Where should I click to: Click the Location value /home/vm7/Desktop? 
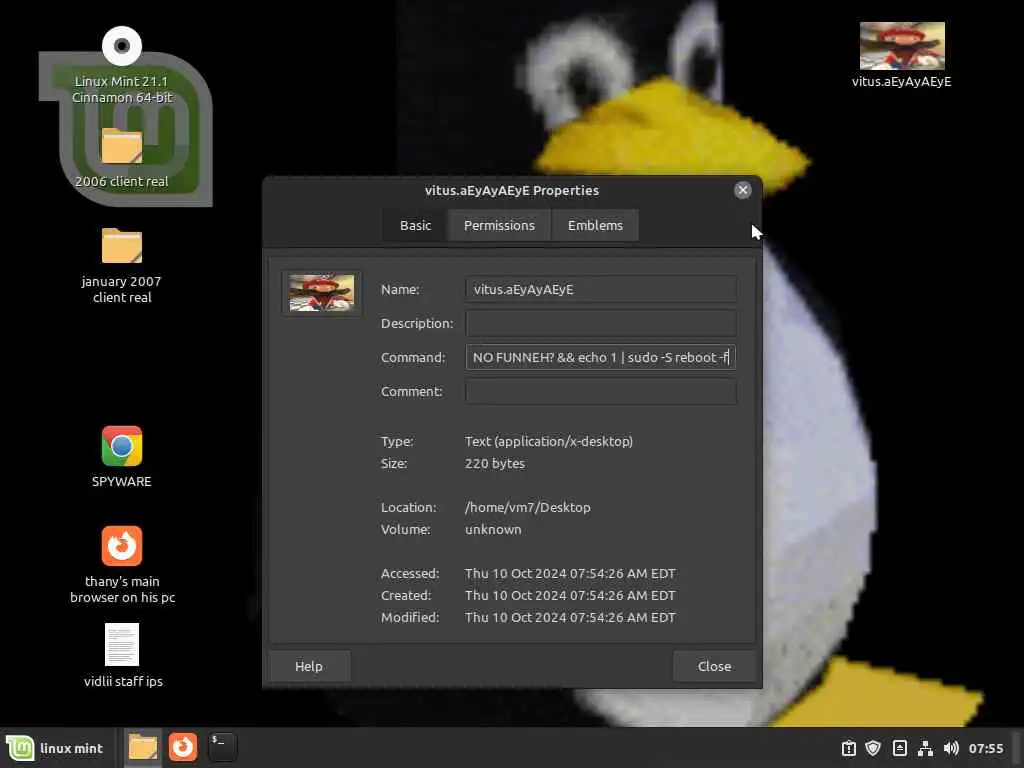tap(528, 507)
